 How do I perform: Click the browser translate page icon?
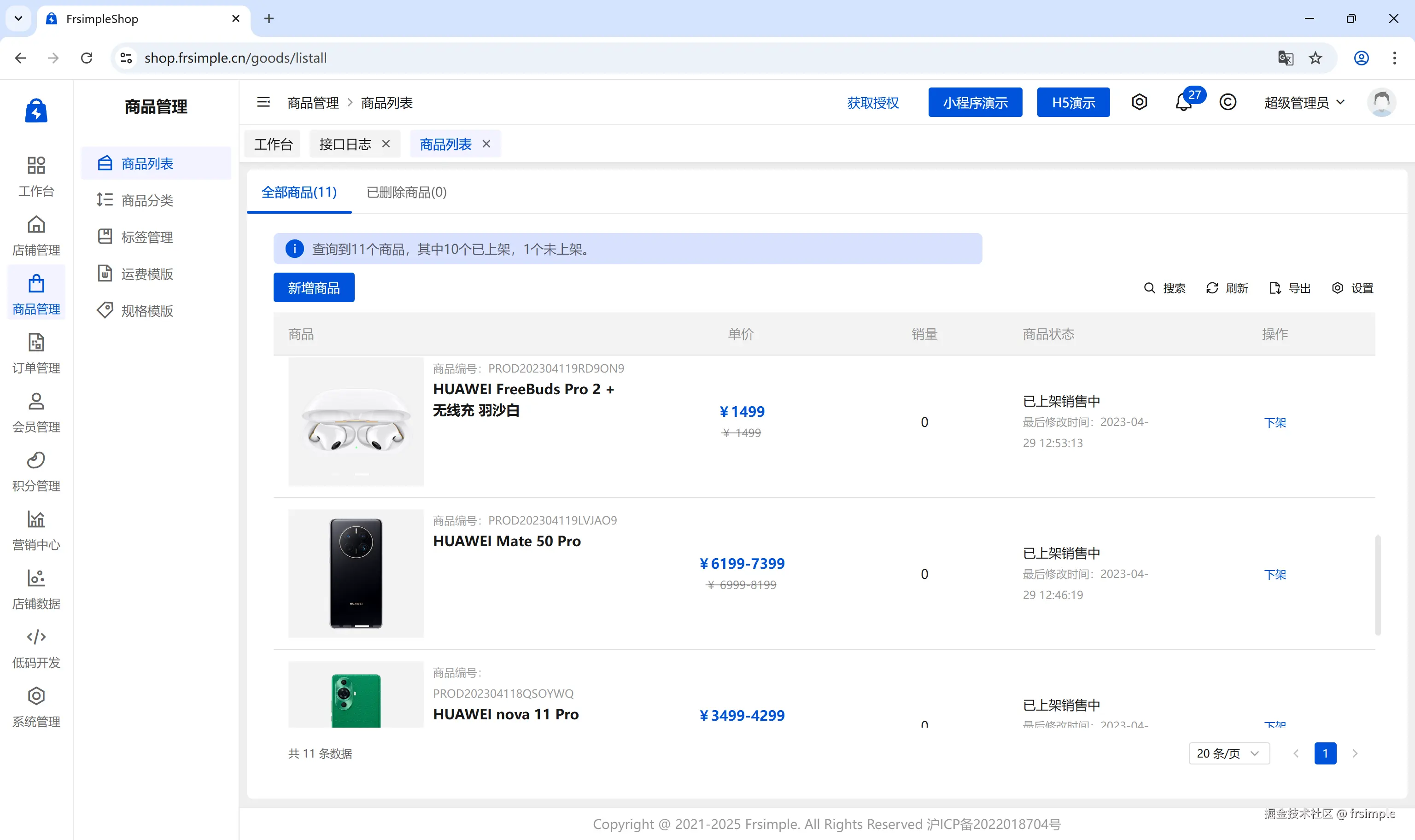point(1286,58)
